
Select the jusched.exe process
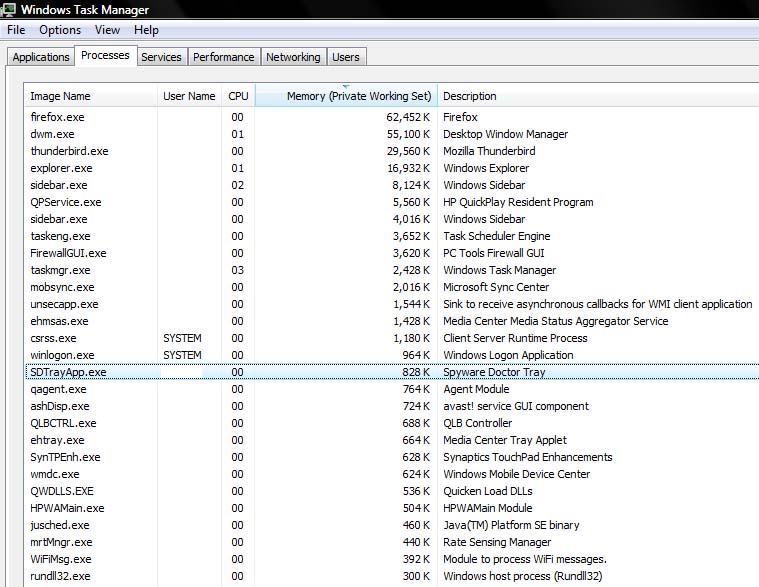click(x=392, y=525)
